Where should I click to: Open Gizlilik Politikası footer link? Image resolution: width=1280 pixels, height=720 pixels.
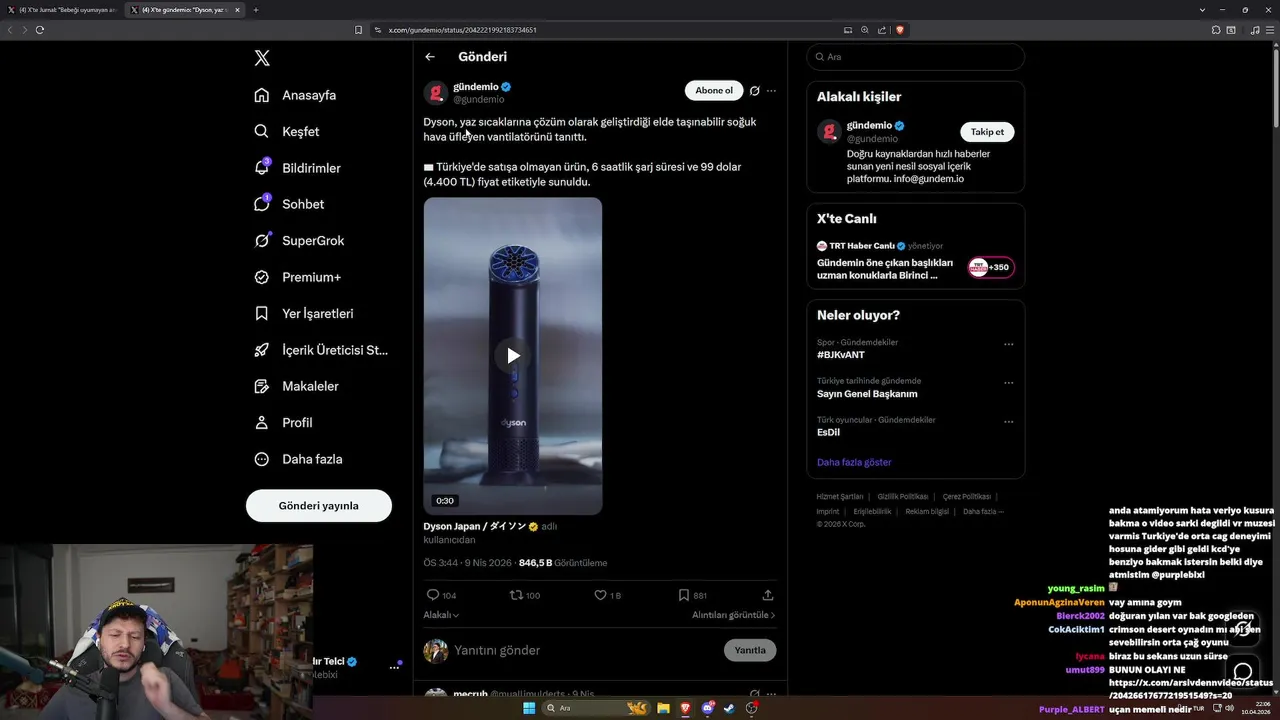903,497
